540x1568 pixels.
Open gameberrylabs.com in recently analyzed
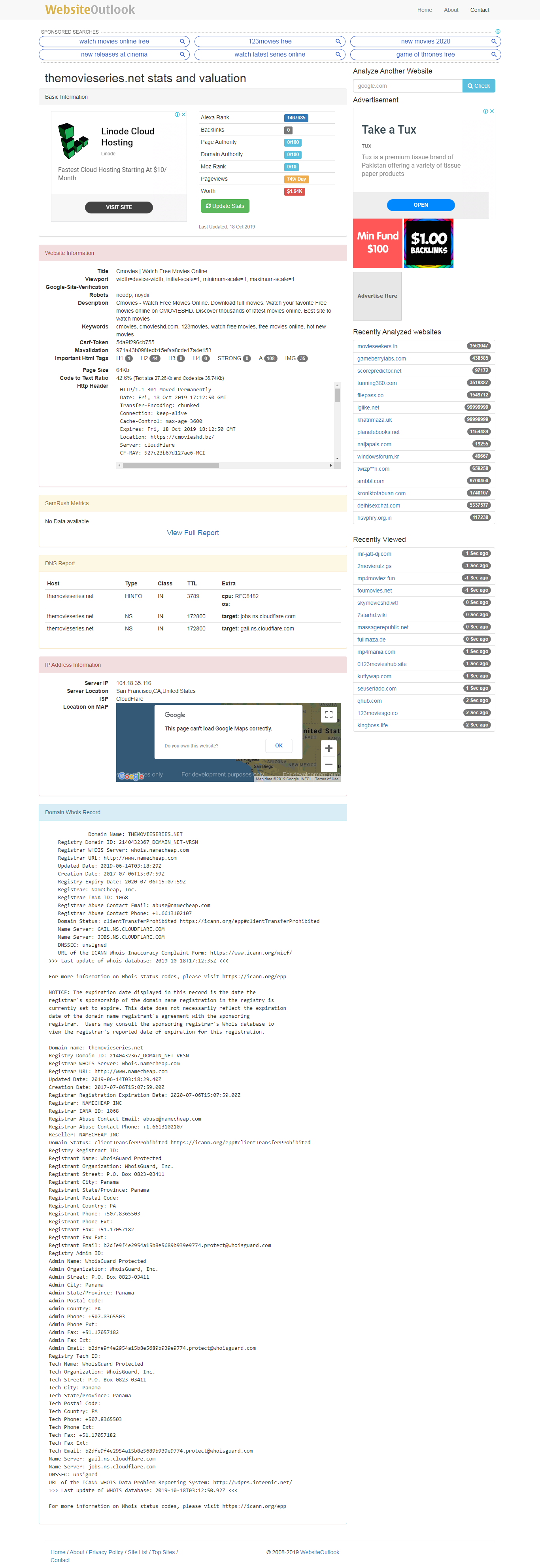coord(381,359)
